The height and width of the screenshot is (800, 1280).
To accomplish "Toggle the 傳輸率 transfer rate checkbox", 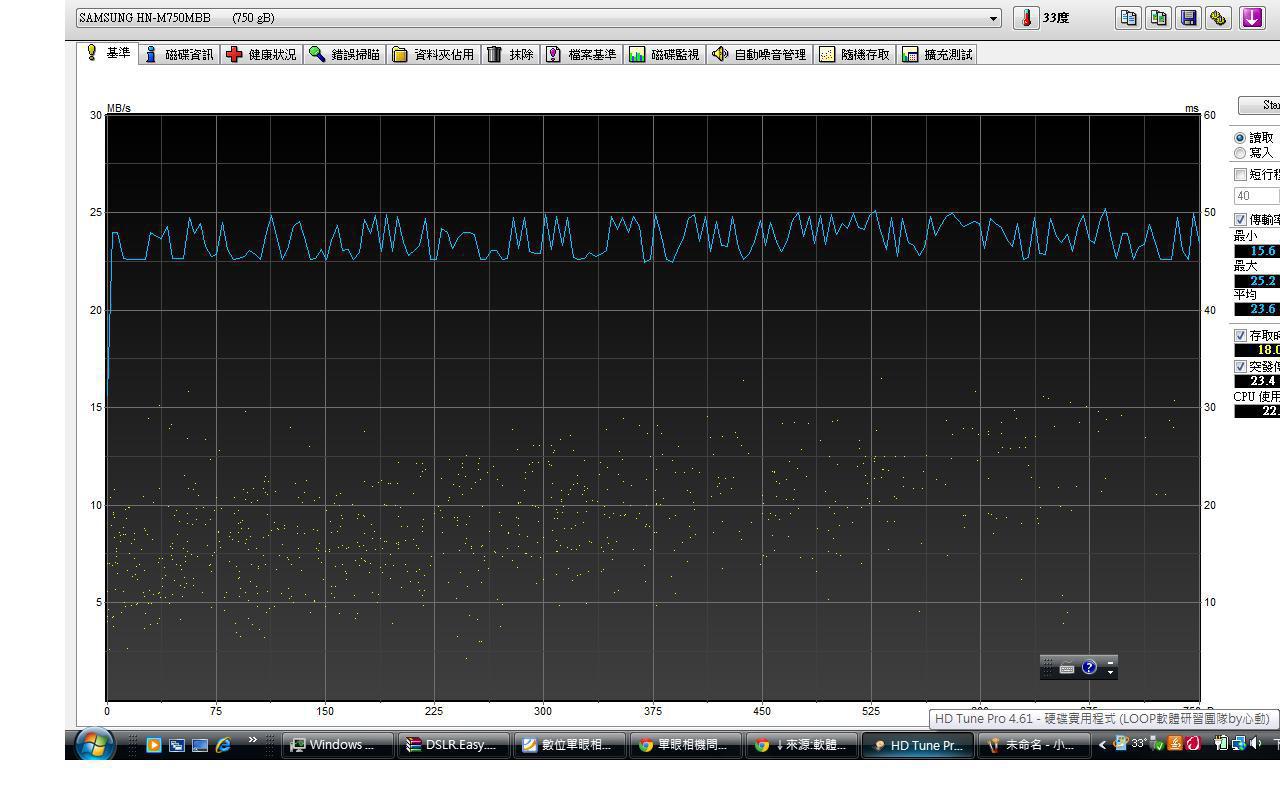I will click(x=1241, y=220).
